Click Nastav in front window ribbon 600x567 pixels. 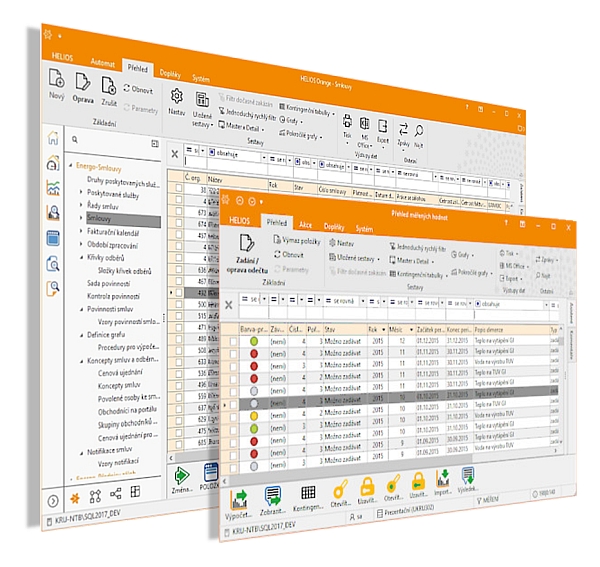pos(342,243)
